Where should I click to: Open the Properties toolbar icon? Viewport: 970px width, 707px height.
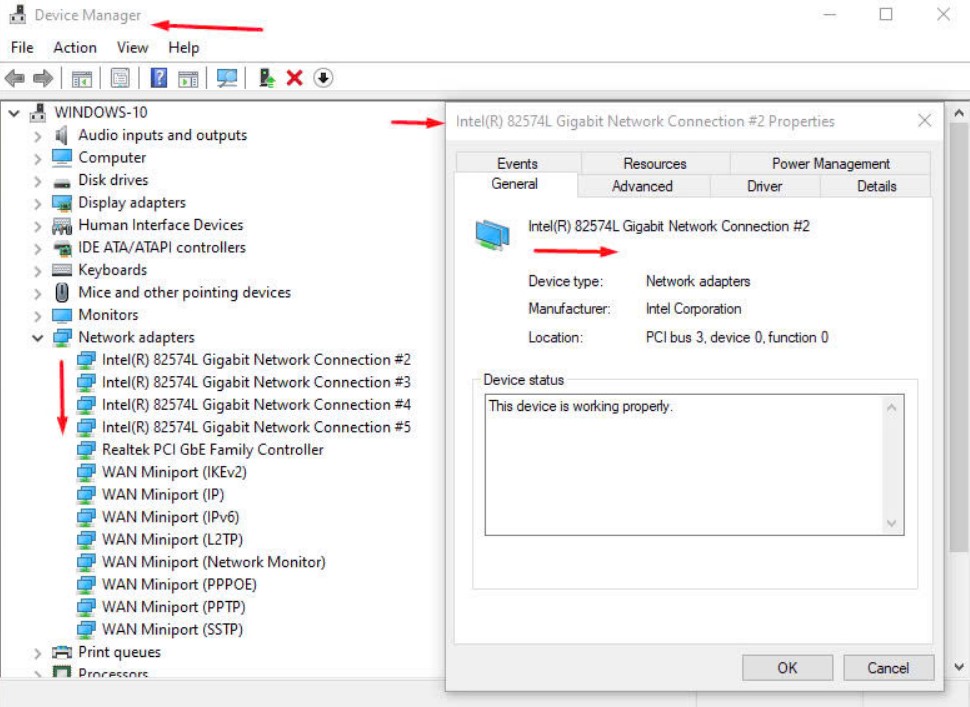click(x=120, y=78)
